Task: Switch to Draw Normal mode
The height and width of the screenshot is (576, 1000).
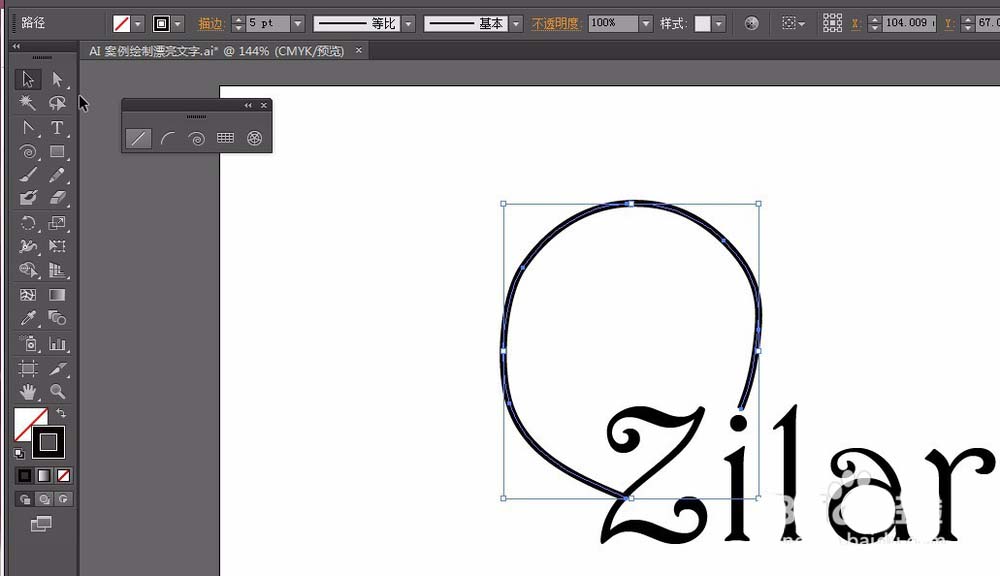Action: [x=25, y=499]
